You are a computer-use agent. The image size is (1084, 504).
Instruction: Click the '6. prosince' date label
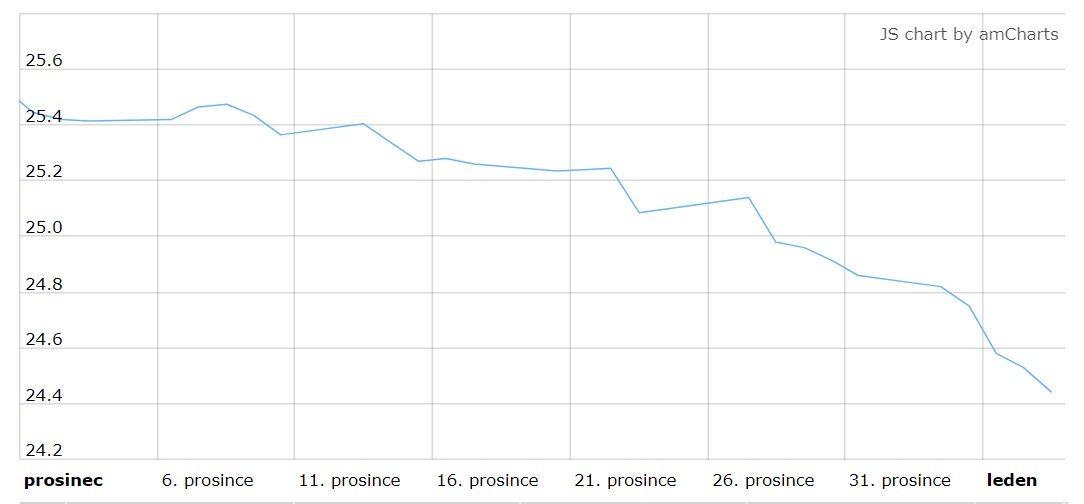(x=207, y=480)
